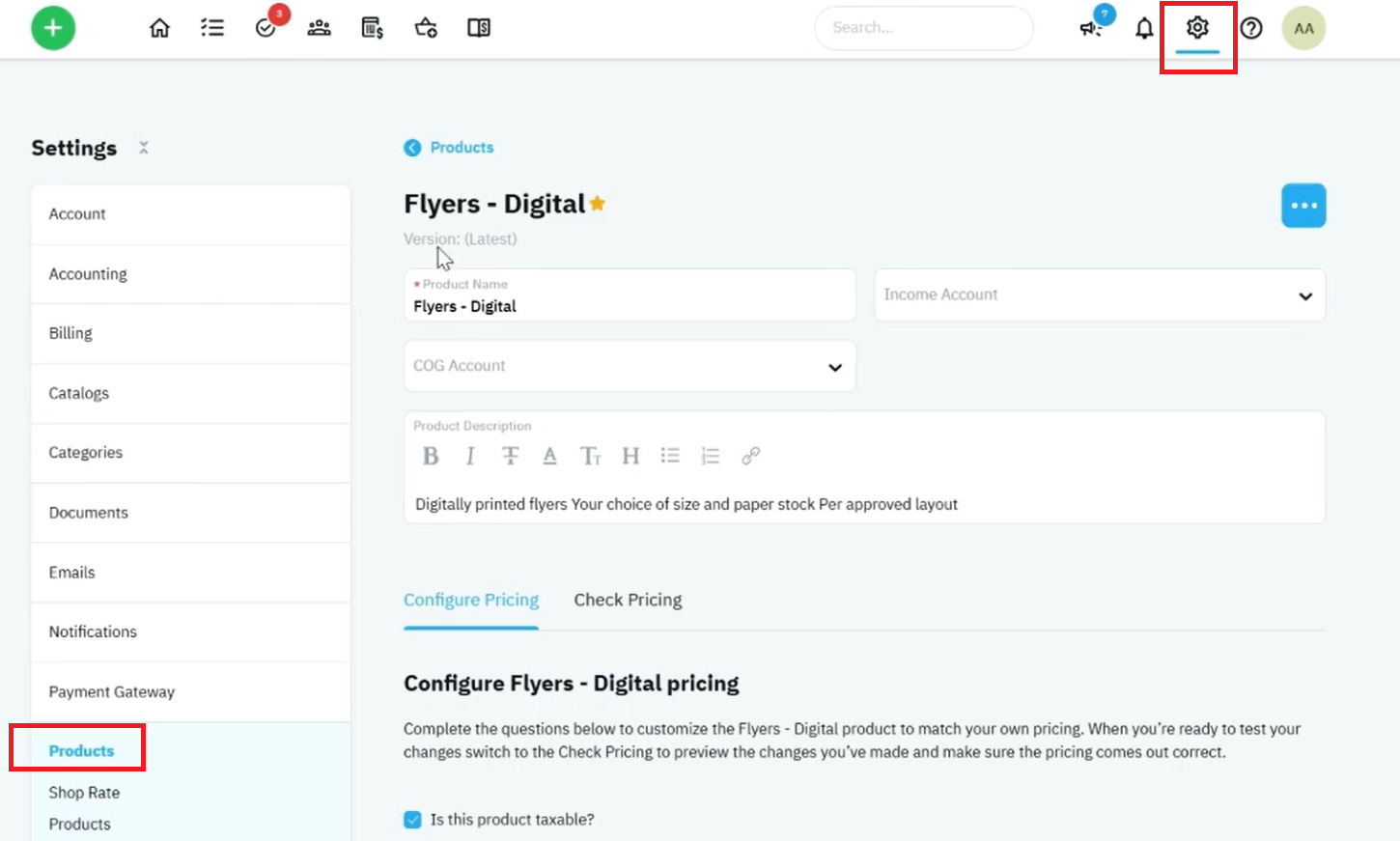Open the Shop Rate sub-item
This screenshot has height=841, width=1400.
pos(84,793)
